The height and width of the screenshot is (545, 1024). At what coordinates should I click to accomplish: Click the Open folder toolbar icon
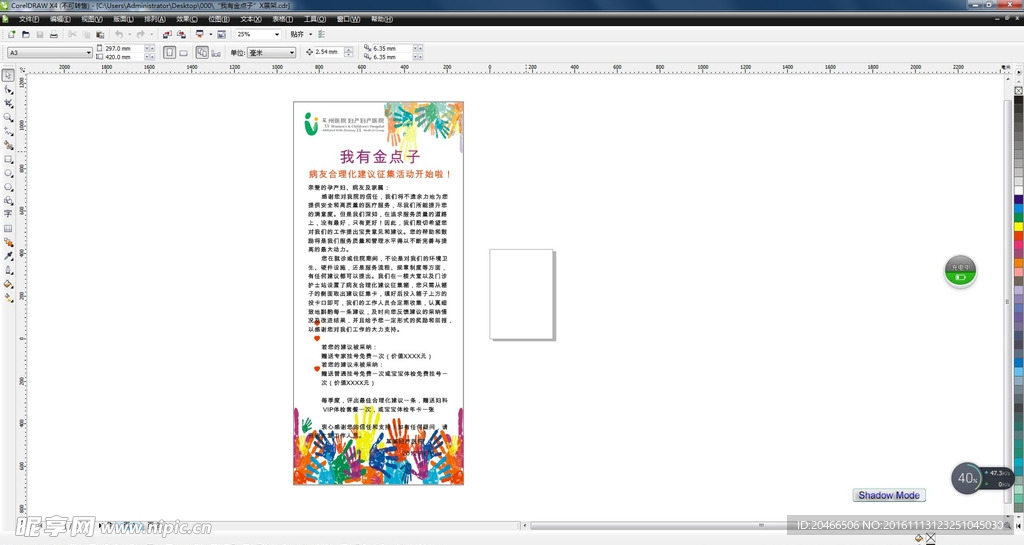pos(25,34)
